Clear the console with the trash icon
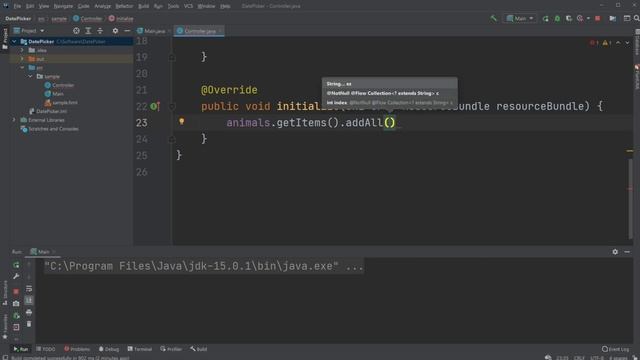The image size is (640, 360). pyautogui.click(x=29, y=324)
